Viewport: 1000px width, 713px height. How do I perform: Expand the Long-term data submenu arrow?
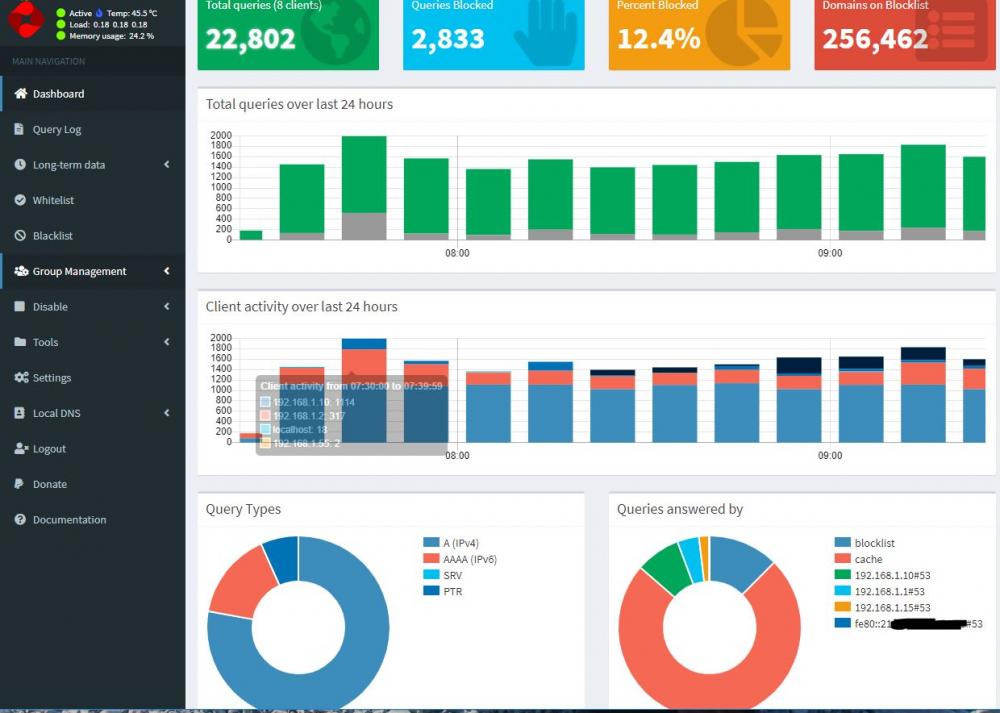(166, 165)
